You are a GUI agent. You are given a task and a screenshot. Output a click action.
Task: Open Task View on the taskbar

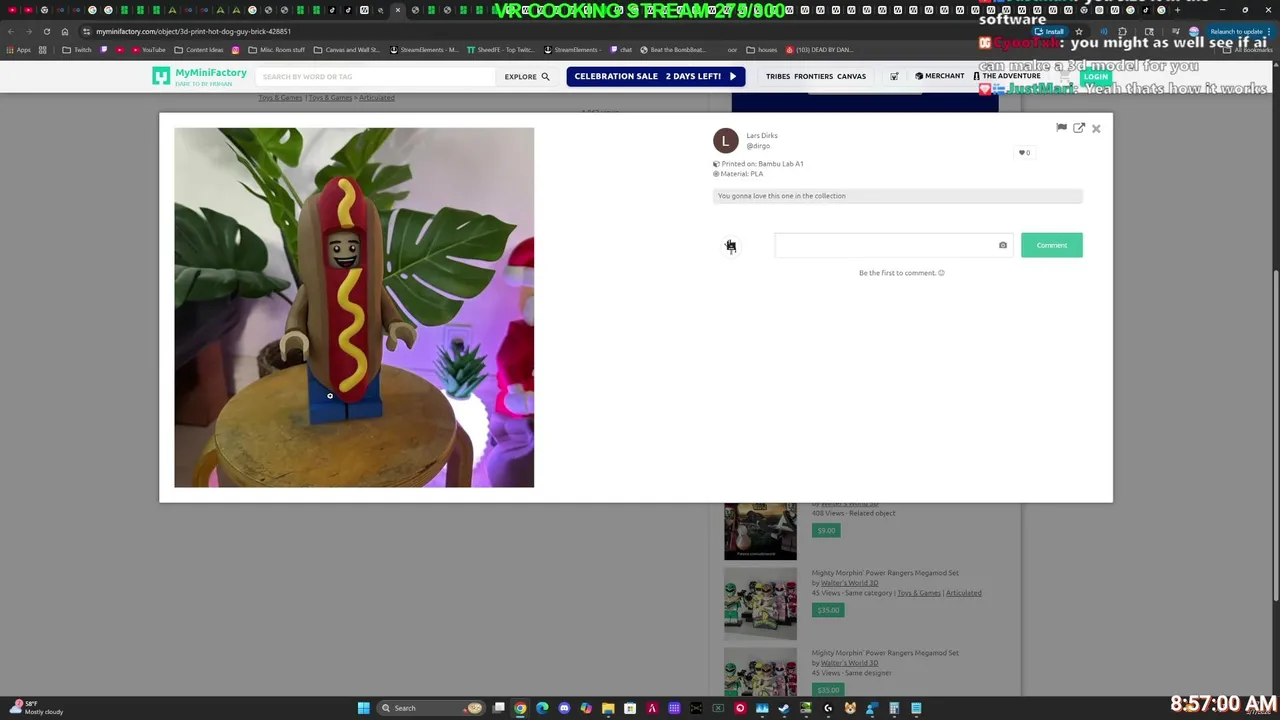[x=499, y=708]
